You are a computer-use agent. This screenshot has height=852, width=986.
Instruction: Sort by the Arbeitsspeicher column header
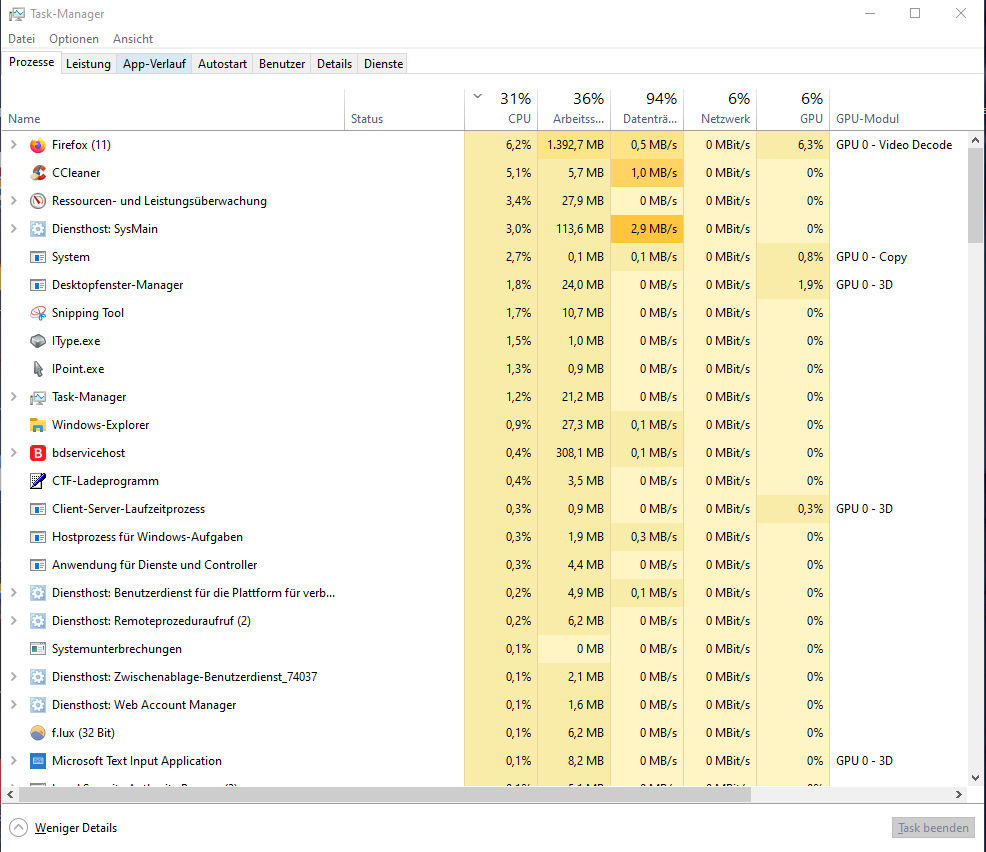click(x=574, y=109)
